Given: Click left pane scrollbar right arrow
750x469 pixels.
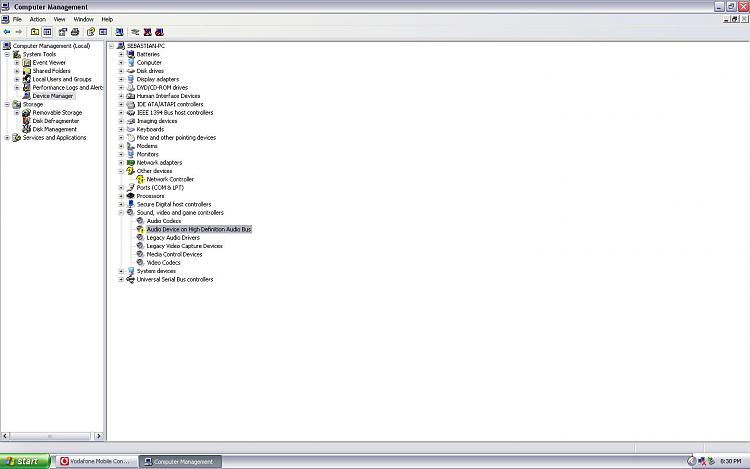Looking at the screenshot, I should coord(99,436).
